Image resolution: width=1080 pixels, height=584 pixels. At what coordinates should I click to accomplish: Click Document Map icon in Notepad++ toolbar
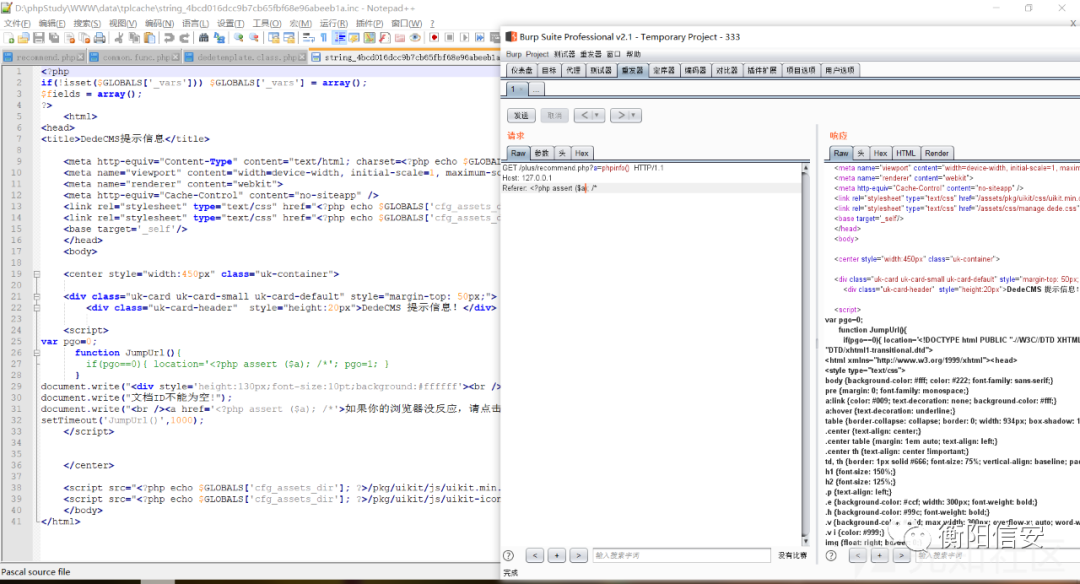tap(369, 38)
